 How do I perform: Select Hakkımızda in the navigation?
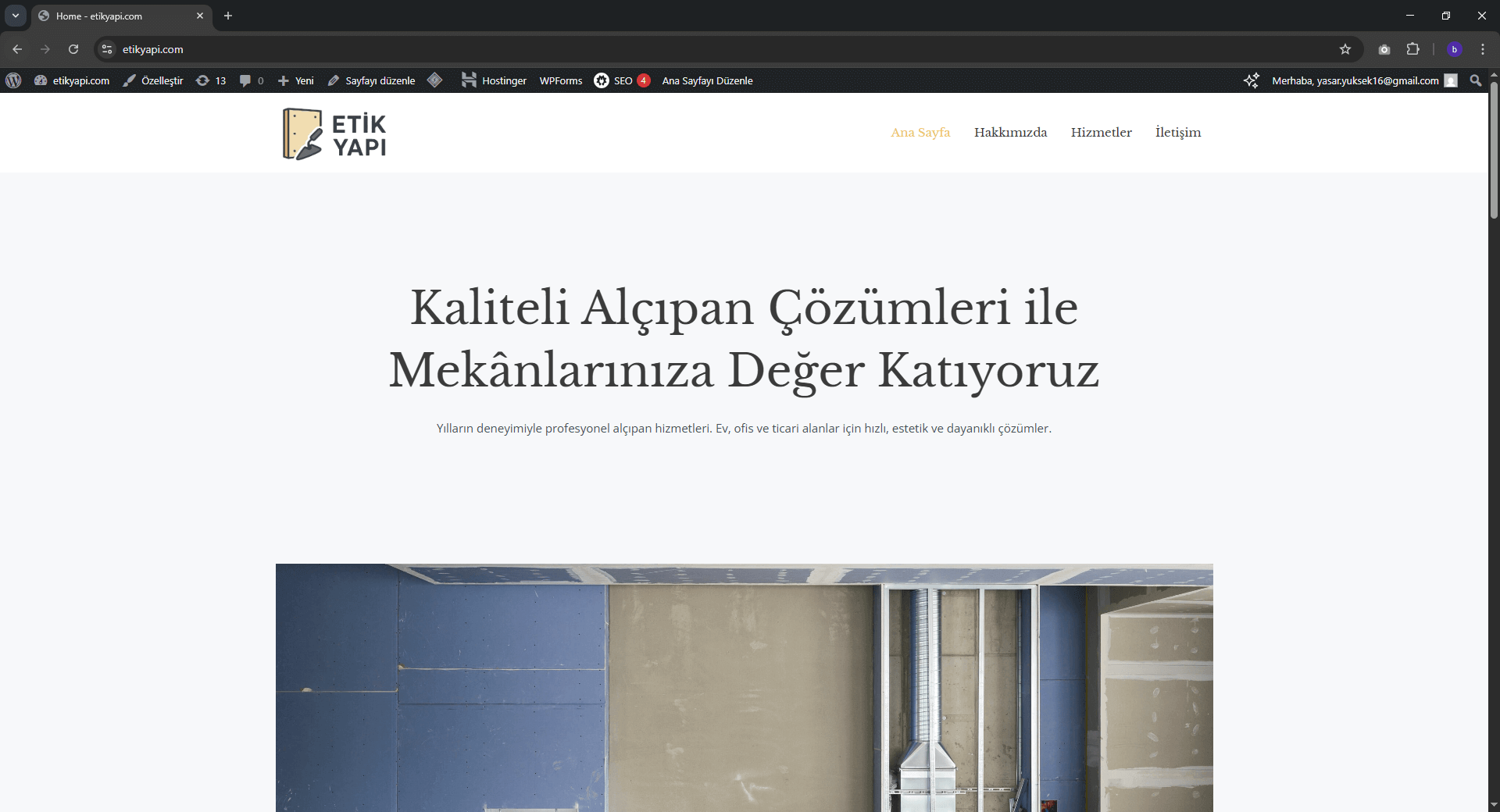(1010, 133)
